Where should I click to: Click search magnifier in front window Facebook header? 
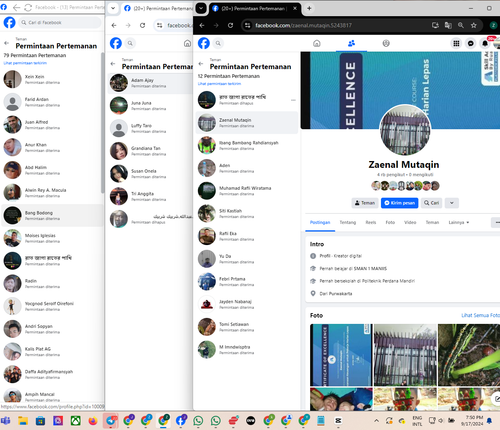click(x=218, y=43)
